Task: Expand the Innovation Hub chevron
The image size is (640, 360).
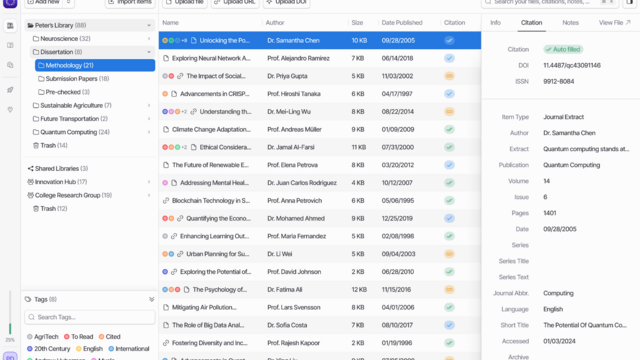Action: pos(149,182)
